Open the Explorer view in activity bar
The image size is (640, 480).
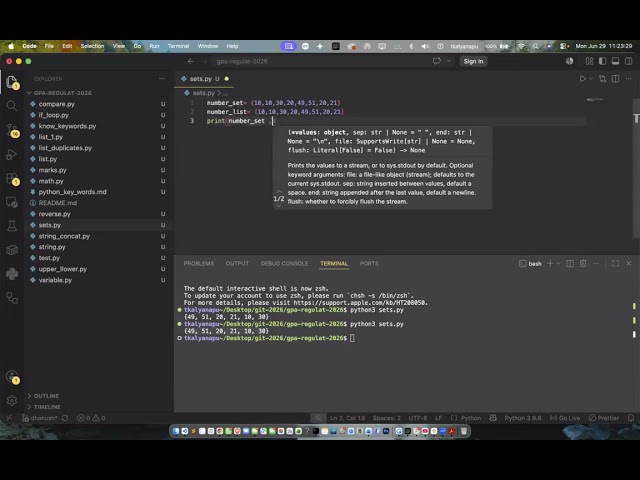(x=12, y=82)
